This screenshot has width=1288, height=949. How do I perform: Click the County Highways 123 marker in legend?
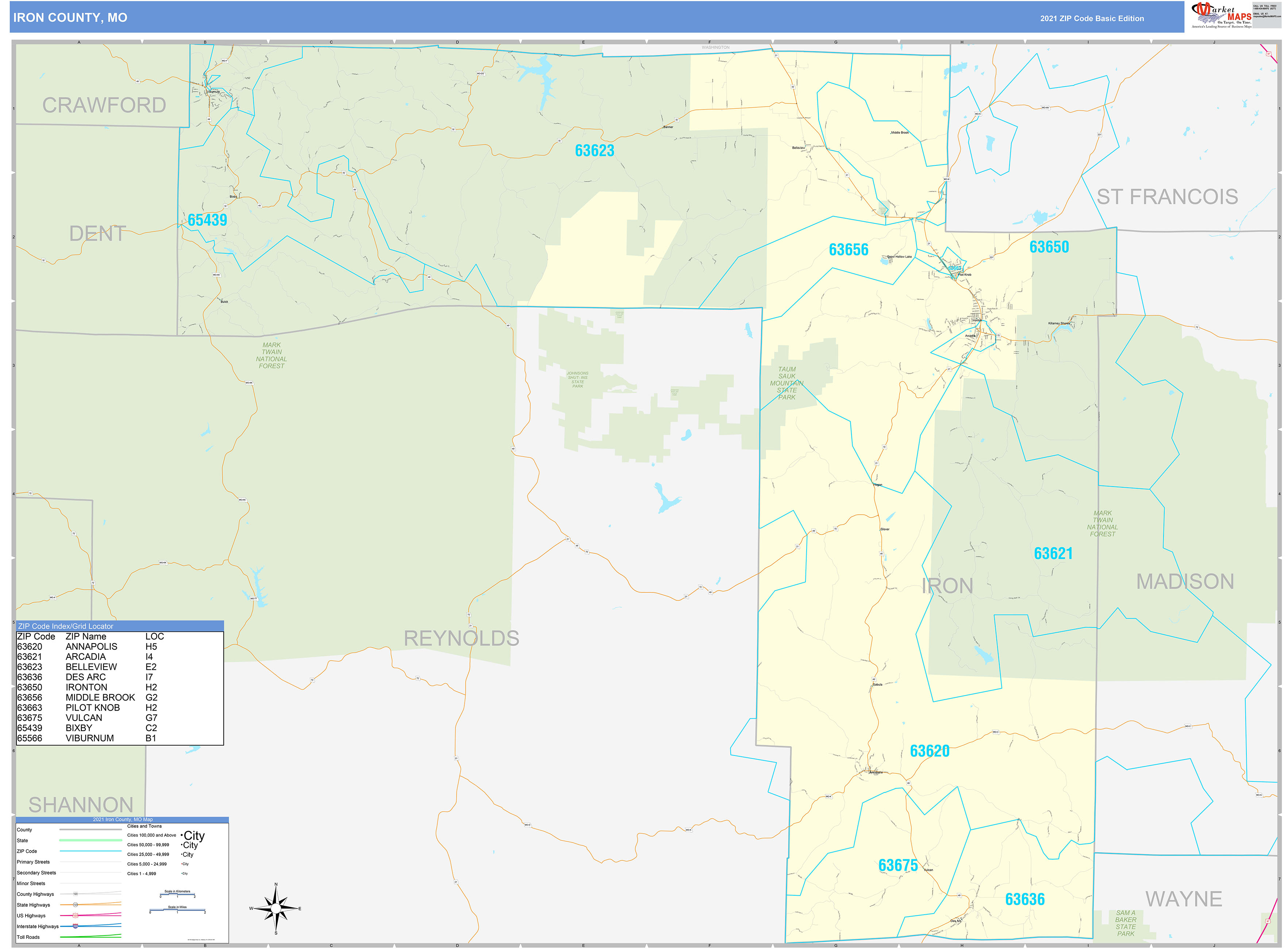[x=75, y=894]
